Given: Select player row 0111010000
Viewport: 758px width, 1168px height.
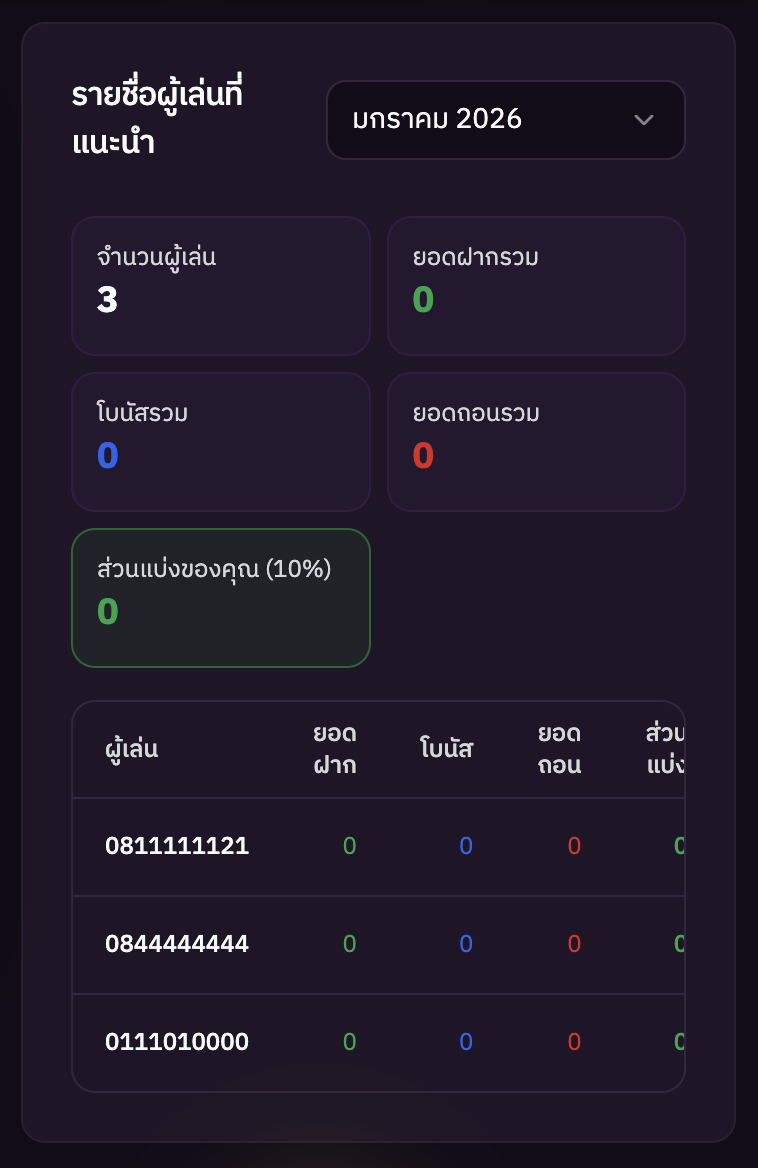Looking at the screenshot, I should click(x=177, y=1043).
